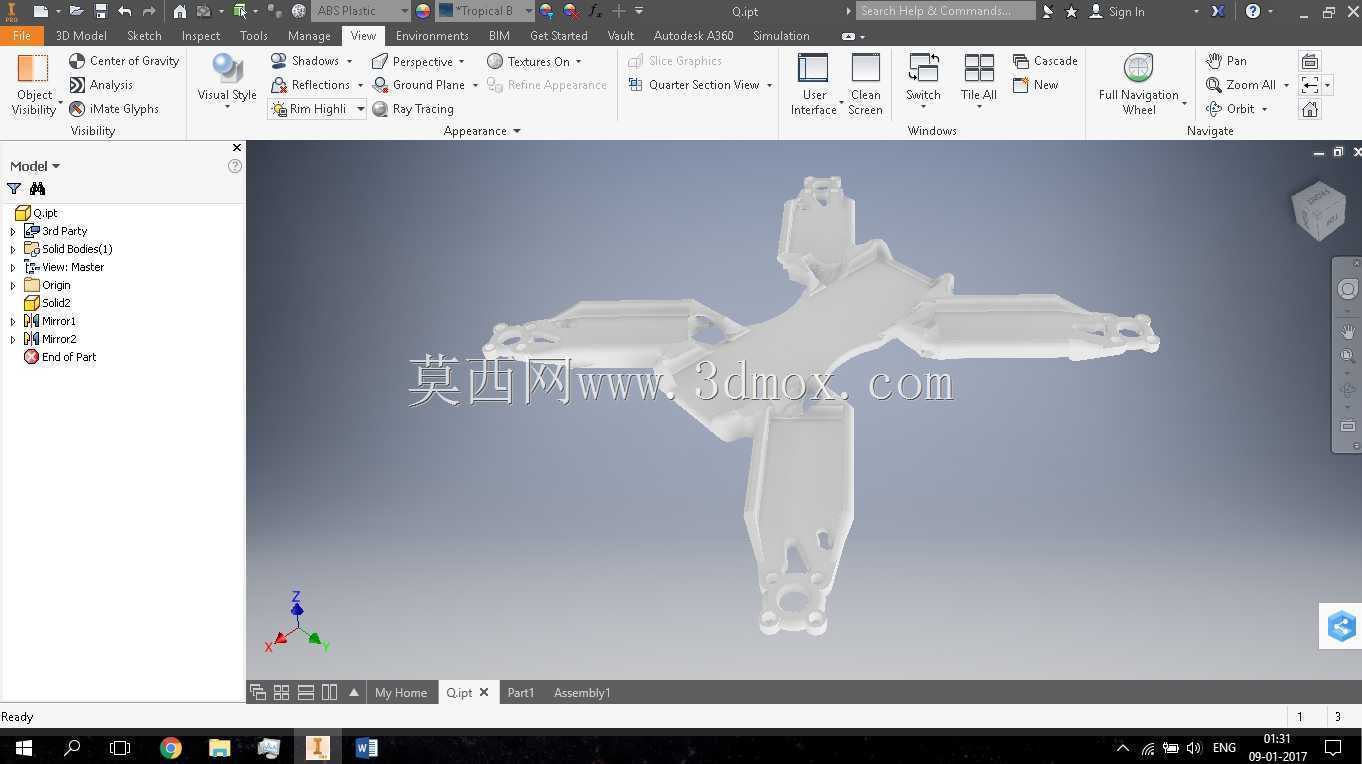
Task: Expand the Appearance panel options
Action: coord(517,131)
